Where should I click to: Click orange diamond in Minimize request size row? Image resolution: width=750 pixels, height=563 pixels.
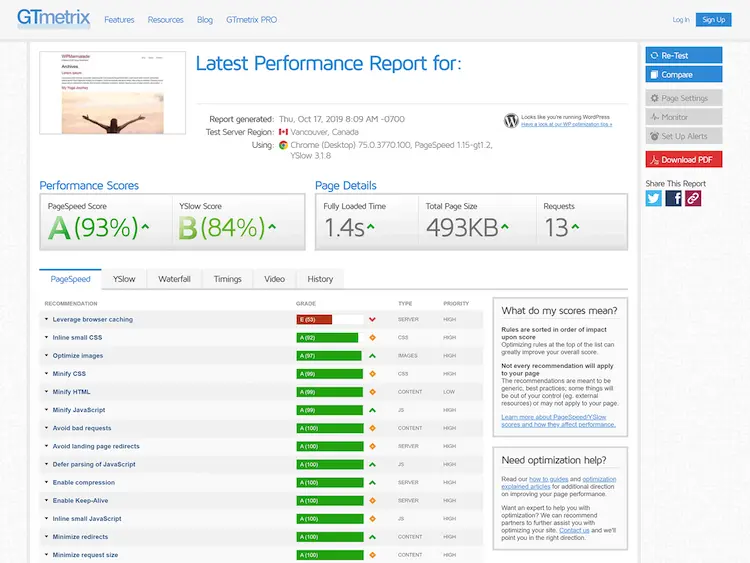372,555
